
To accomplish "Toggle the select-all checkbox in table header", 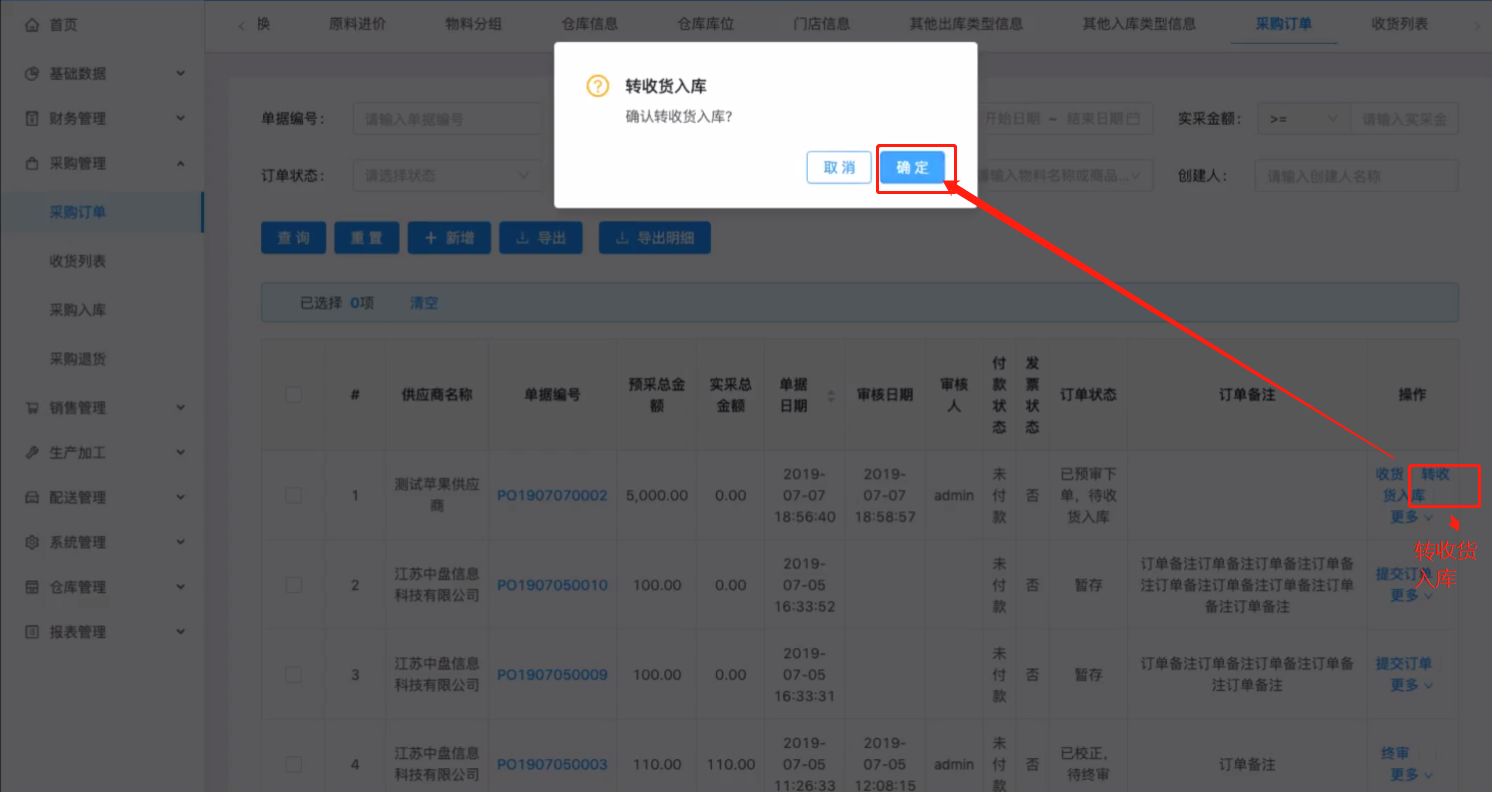I will pyautogui.click(x=294, y=395).
